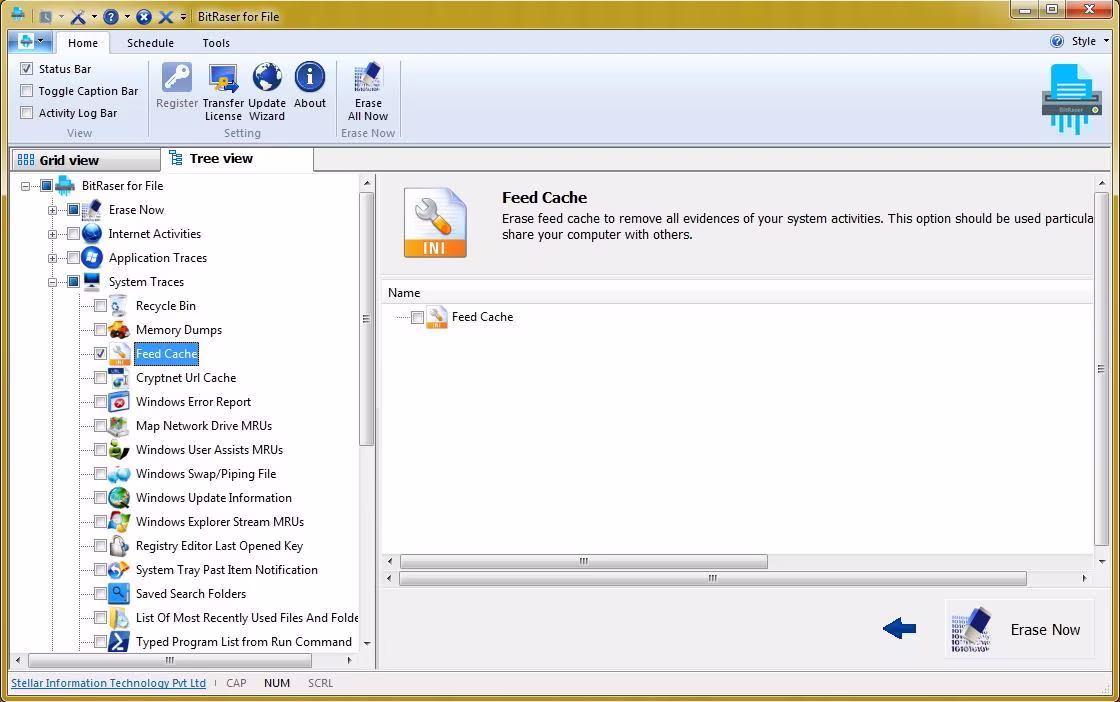1120x702 pixels.
Task: Click the Erase Now tree icon
Action: click(91, 209)
